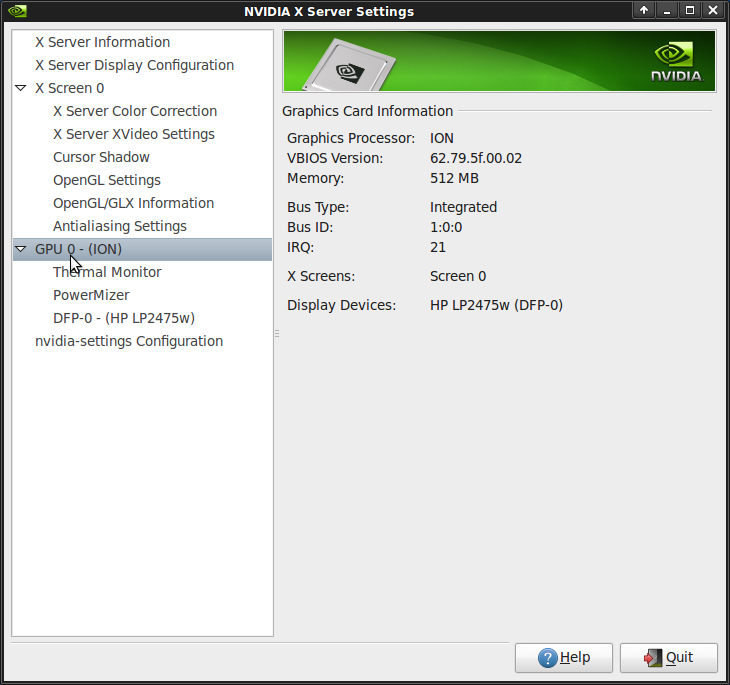Click the Bus Type value Integrated

click(463, 207)
